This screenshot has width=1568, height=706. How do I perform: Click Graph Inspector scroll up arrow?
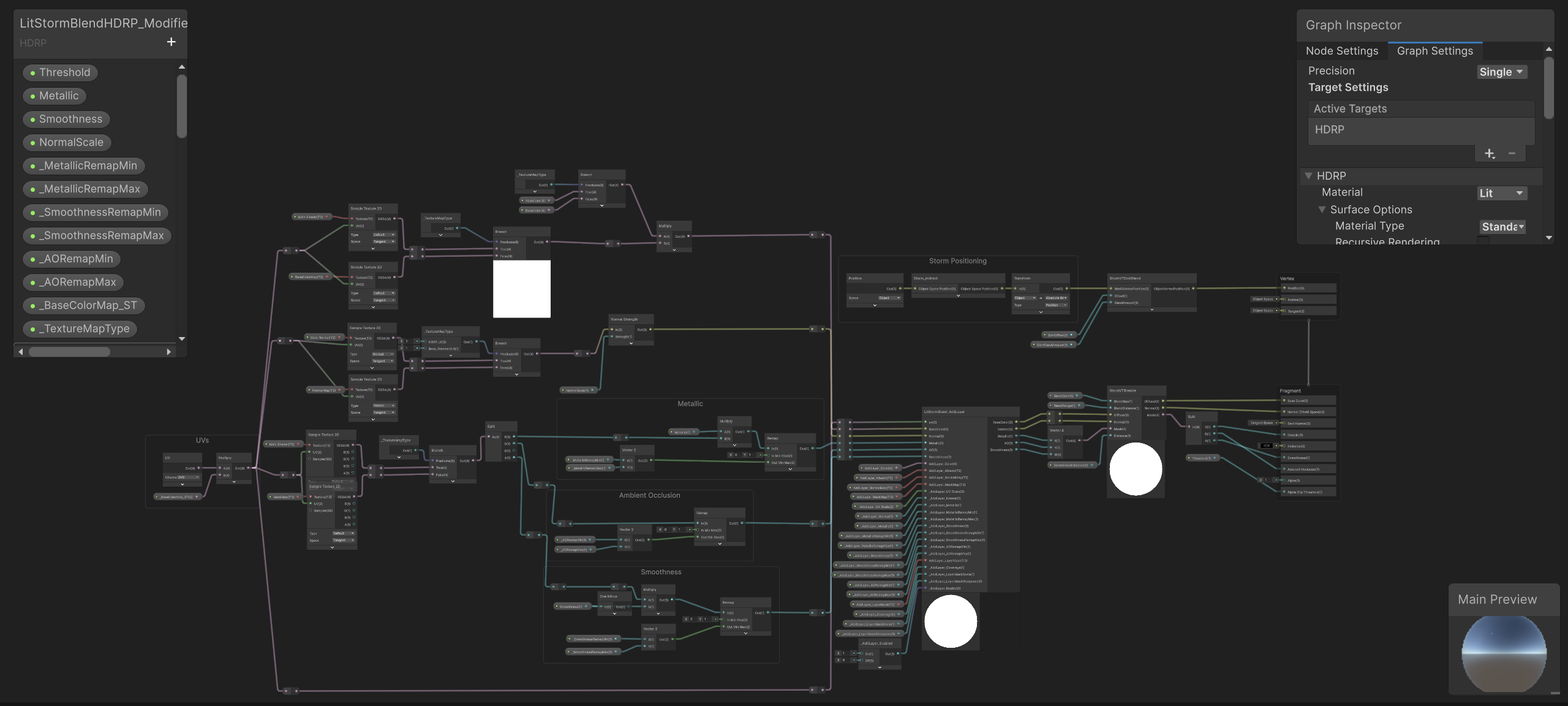1548,49
